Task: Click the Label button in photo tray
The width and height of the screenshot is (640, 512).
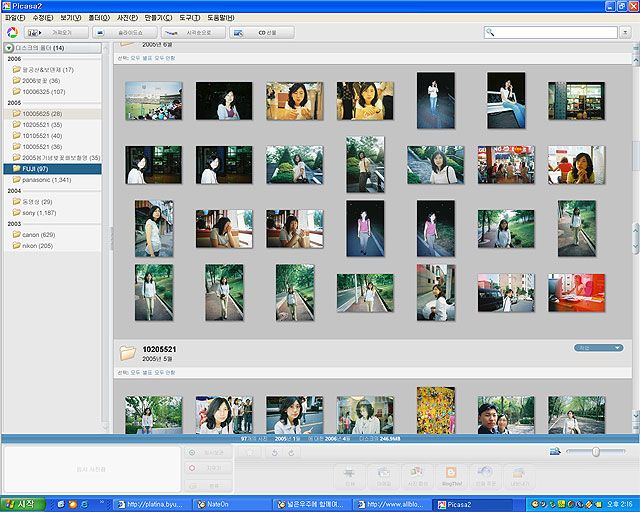Action: (x=208, y=485)
